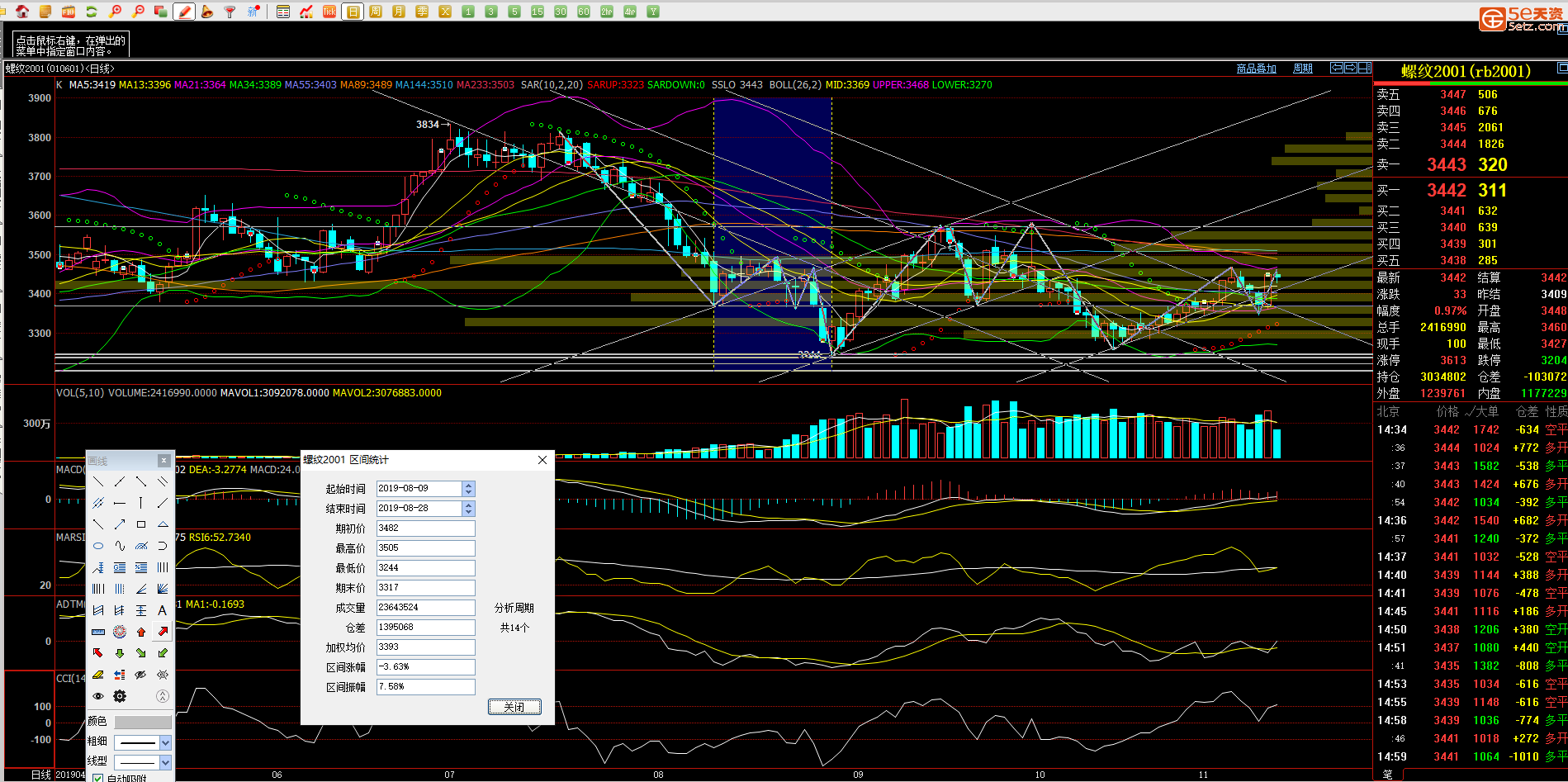The image size is (1568, 782).
Task: Click the 买一 price 3442 row
Action: coord(1470,191)
